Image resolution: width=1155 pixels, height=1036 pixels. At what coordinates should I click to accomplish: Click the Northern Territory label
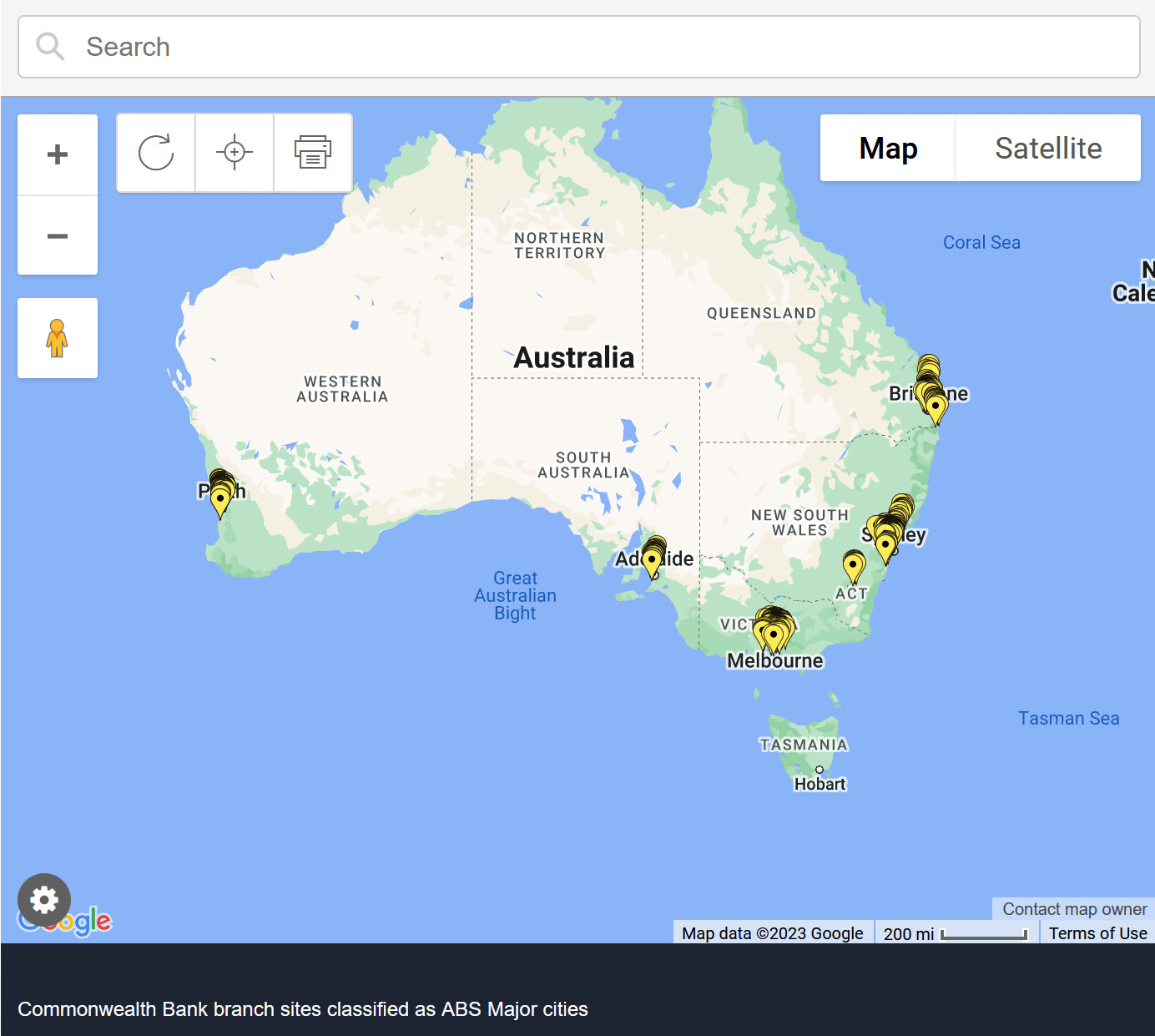tap(559, 245)
